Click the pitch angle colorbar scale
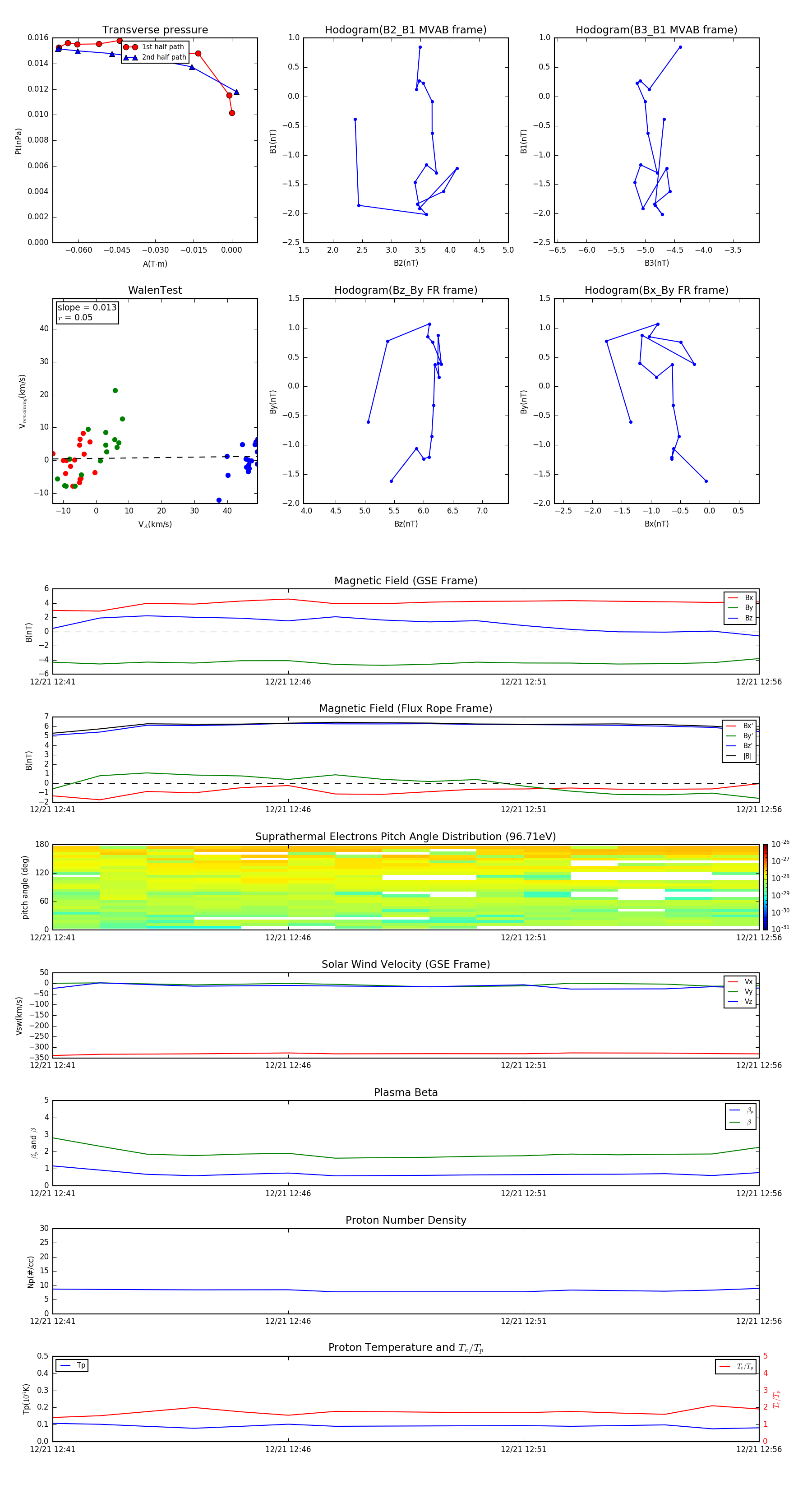Image resolution: width=812 pixels, height=1489 pixels. pyautogui.click(x=765, y=887)
